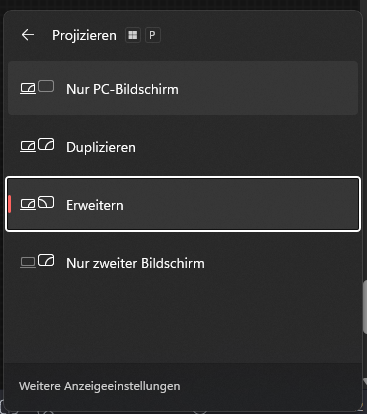Click the monitor glyph in the Duplizieren row
The width and height of the screenshot is (367, 414).
click(46, 144)
